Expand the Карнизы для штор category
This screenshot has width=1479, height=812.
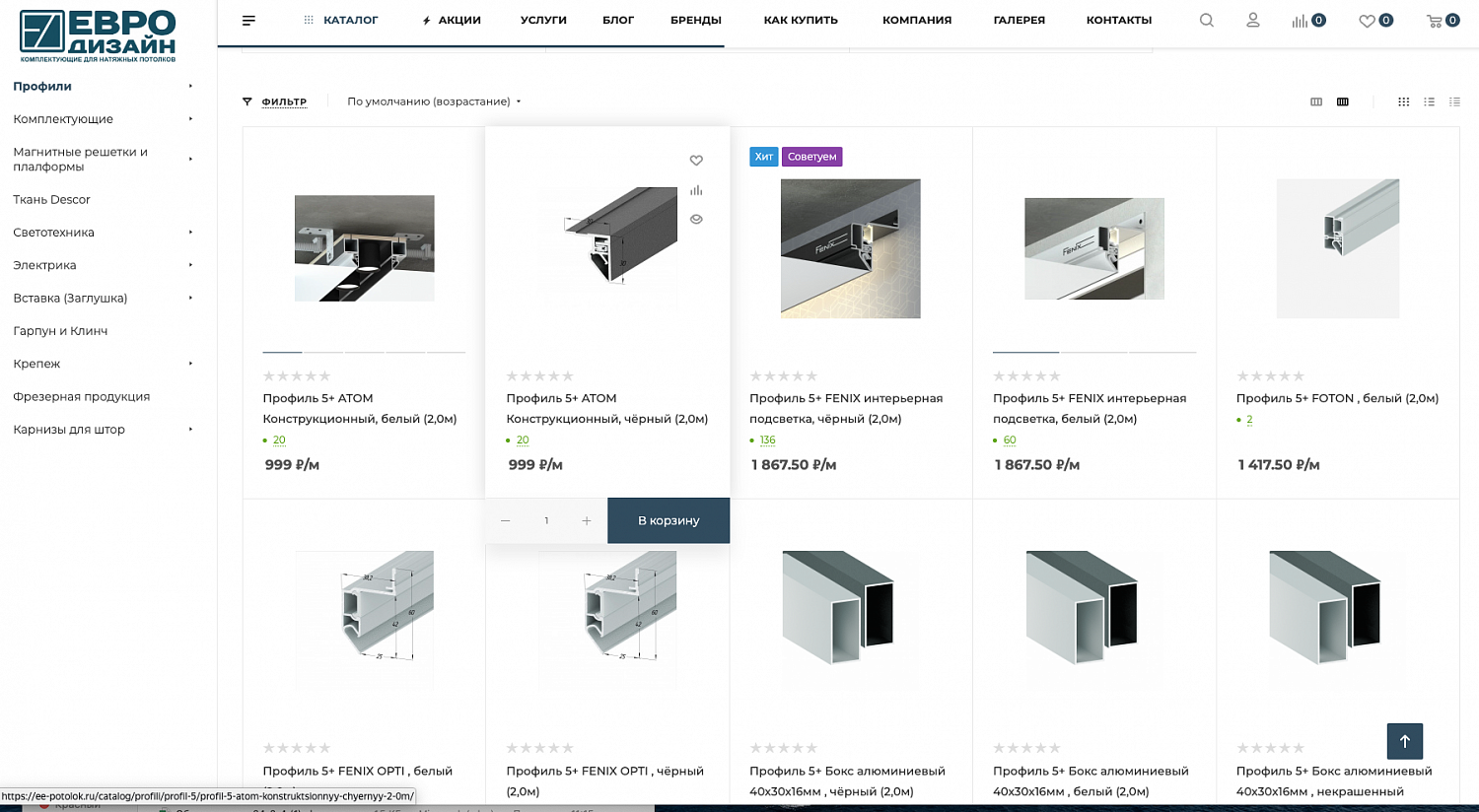pos(190,430)
